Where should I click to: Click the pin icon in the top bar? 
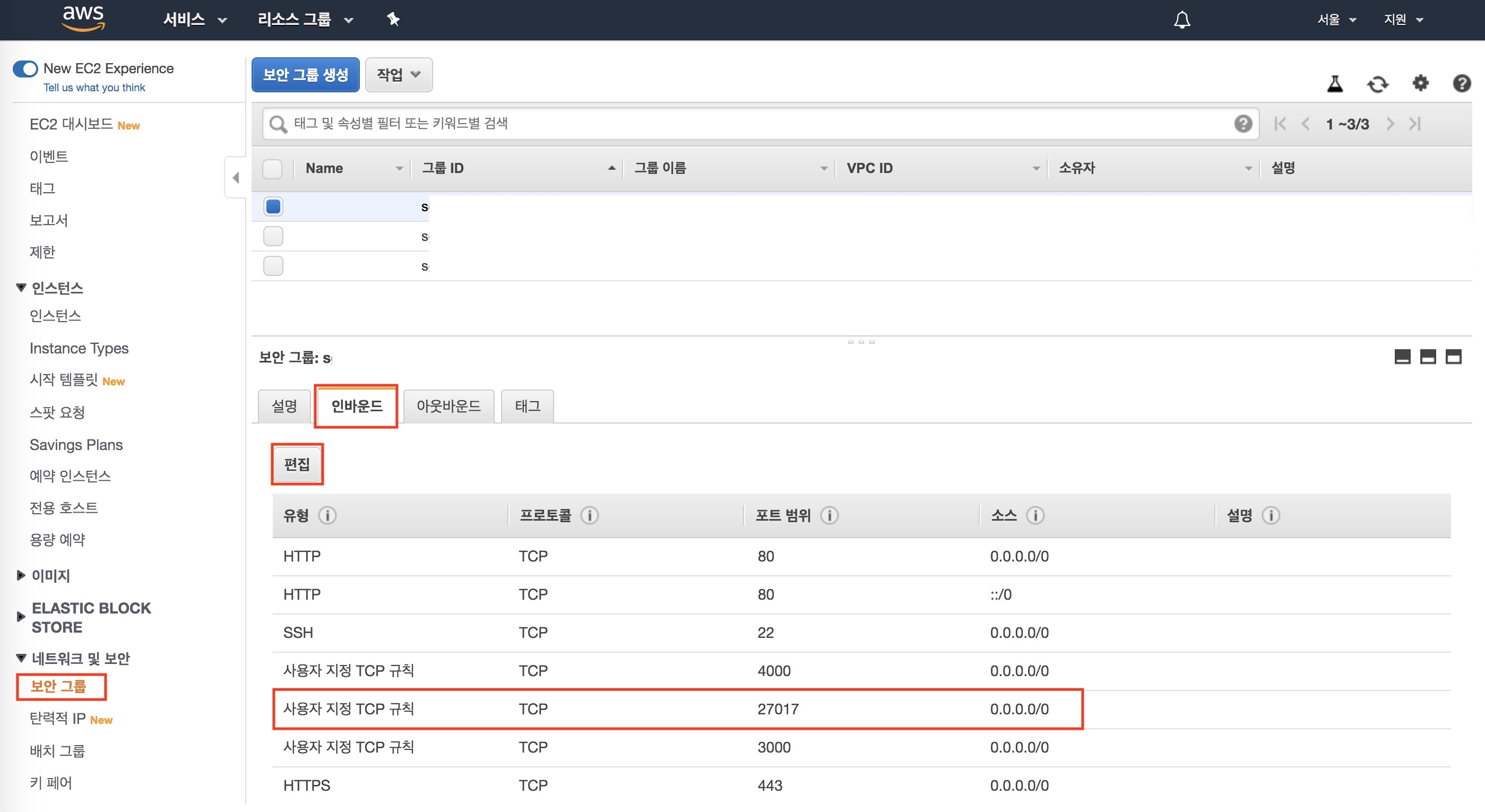(x=393, y=19)
